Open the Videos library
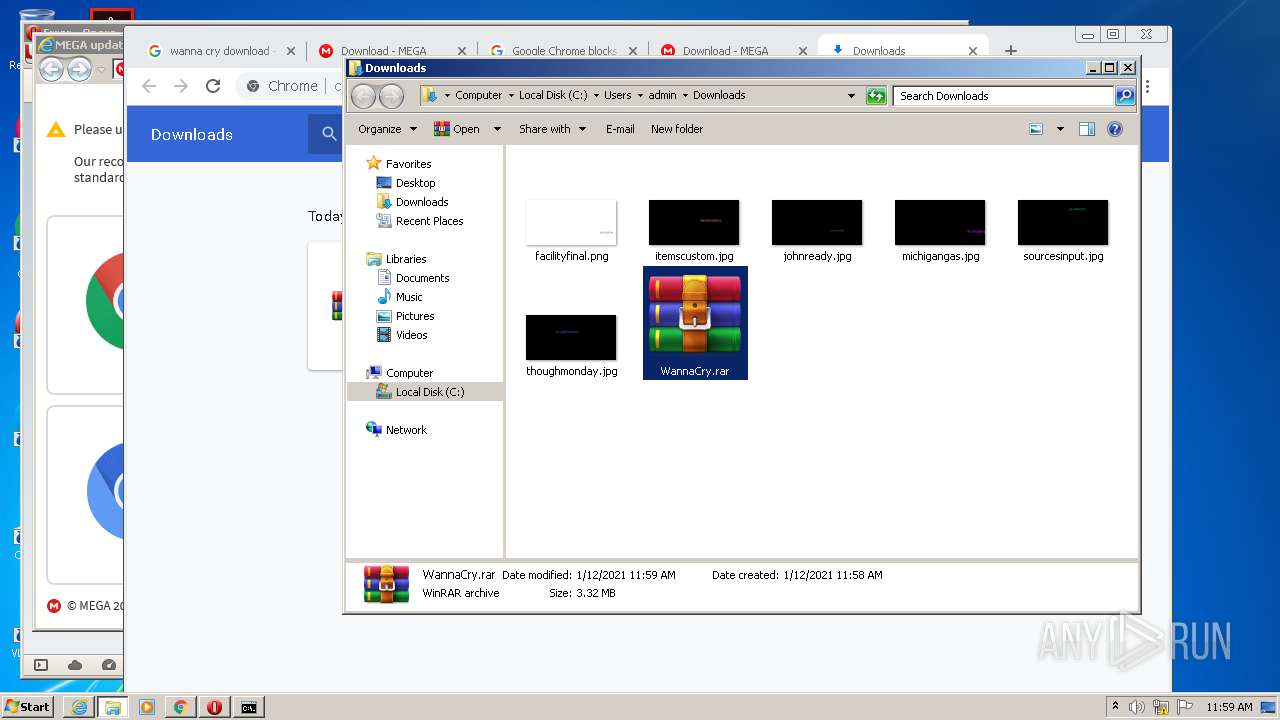Screen dimensions: 1280x720 (411, 335)
